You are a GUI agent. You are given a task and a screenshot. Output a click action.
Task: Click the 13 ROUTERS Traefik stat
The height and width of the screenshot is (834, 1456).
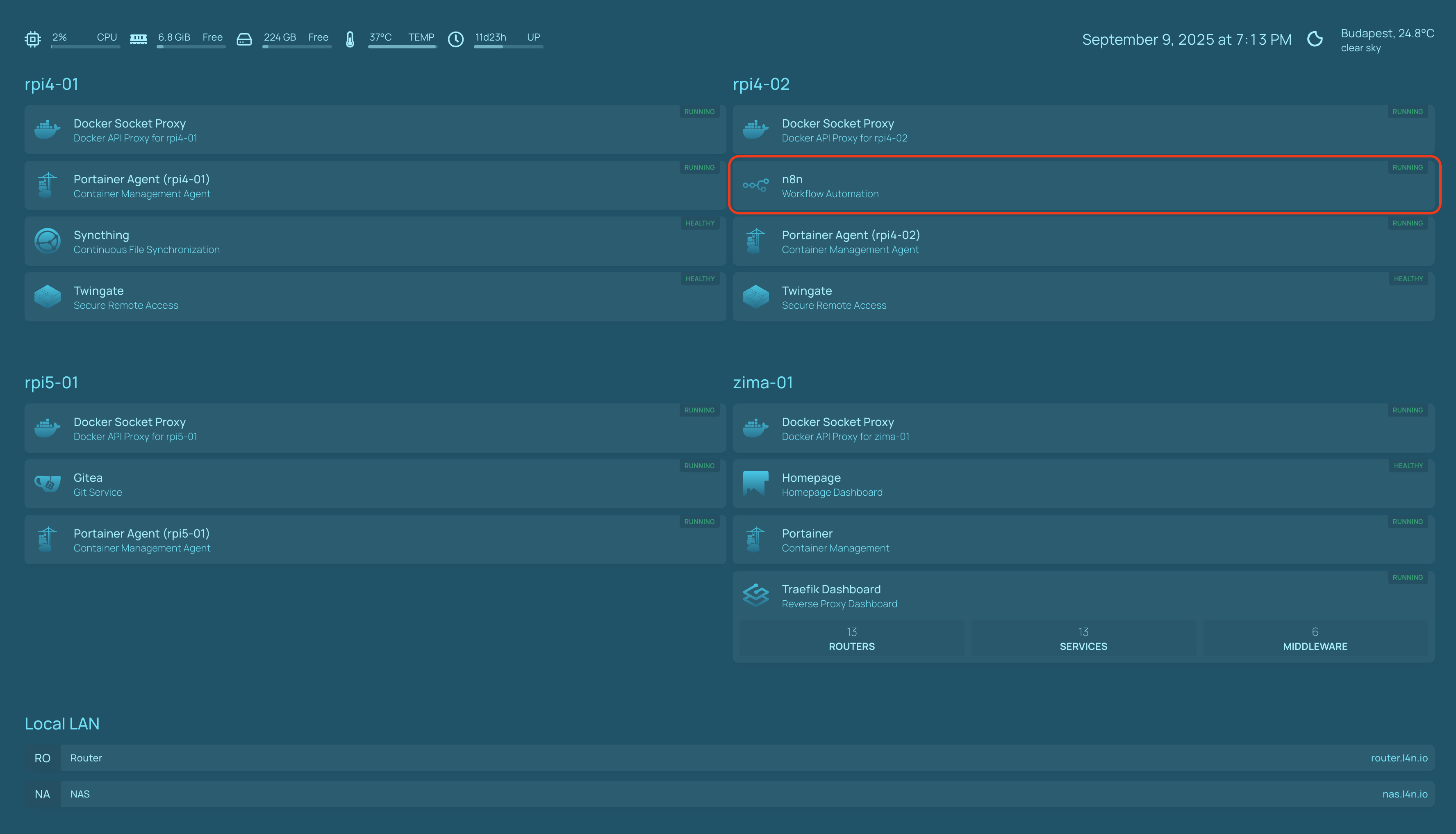(x=851, y=638)
